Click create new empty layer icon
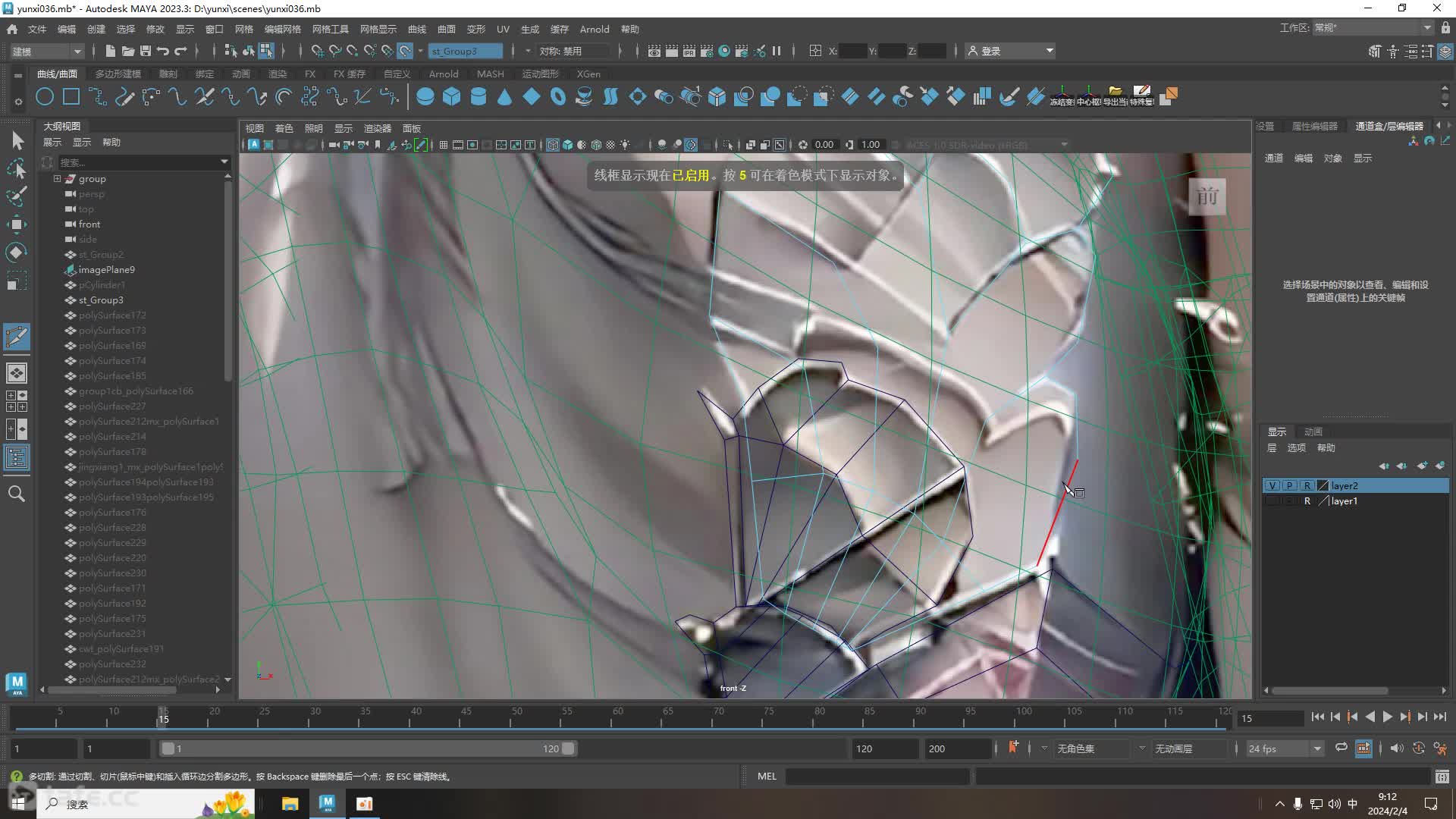1456x819 pixels. click(1422, 466)
